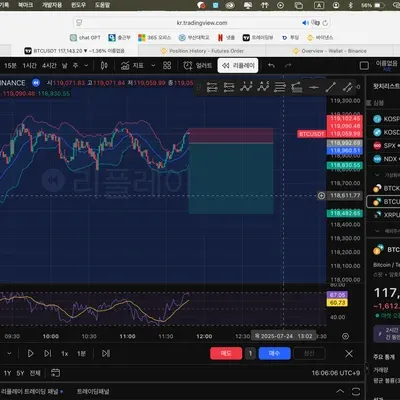Image resolution: width=400 pixels, height=400 pixels.
Task: Select XRPU in the watchlist
Action: [x=386, y=215]
